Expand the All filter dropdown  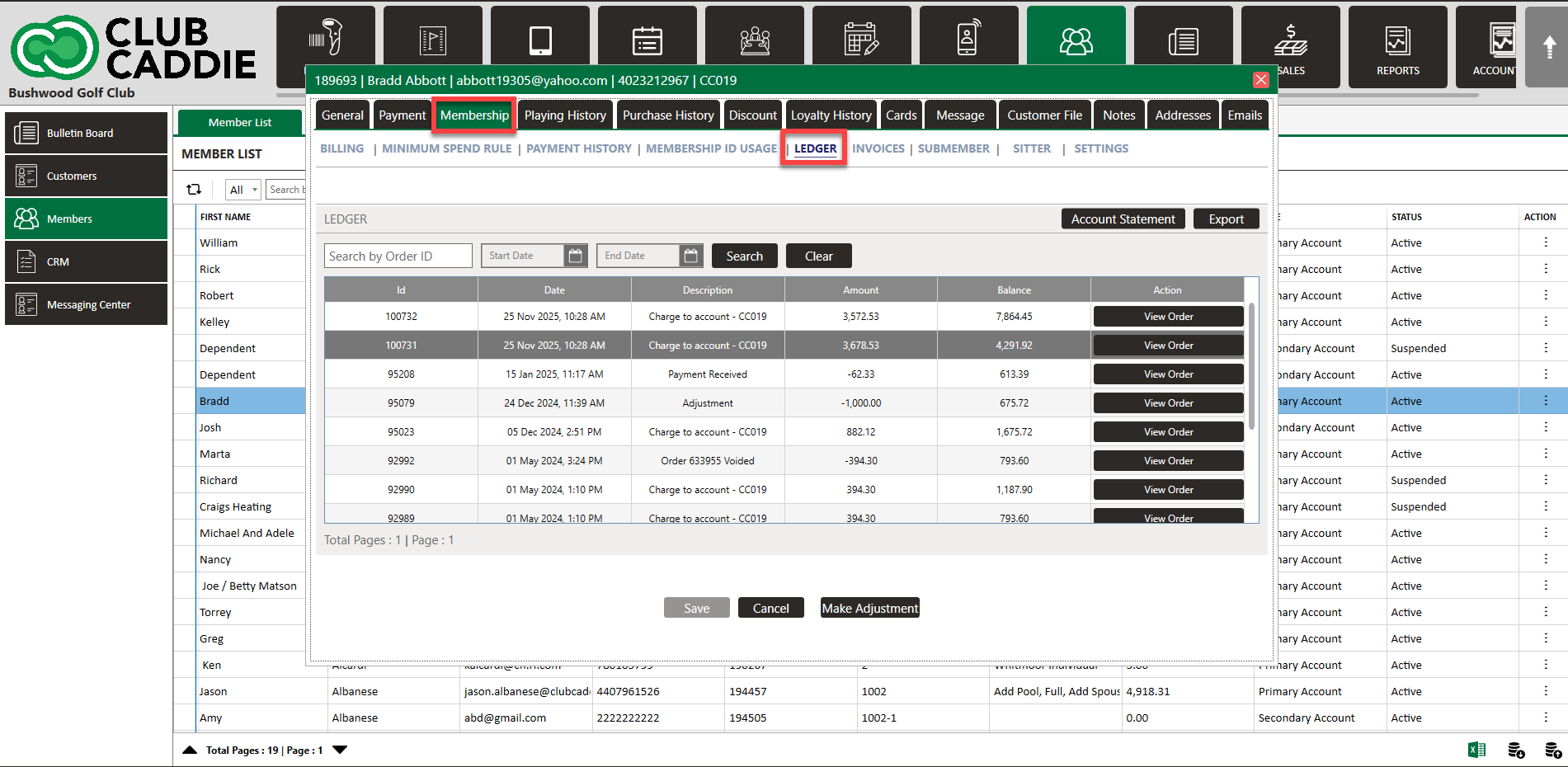pos(243,190)
